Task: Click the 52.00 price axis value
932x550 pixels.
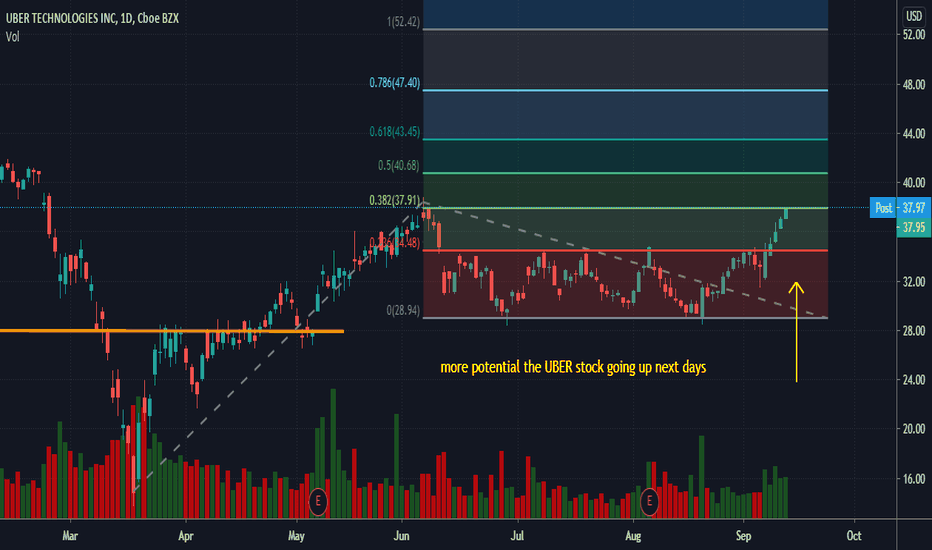Action: tap(914, 35)
